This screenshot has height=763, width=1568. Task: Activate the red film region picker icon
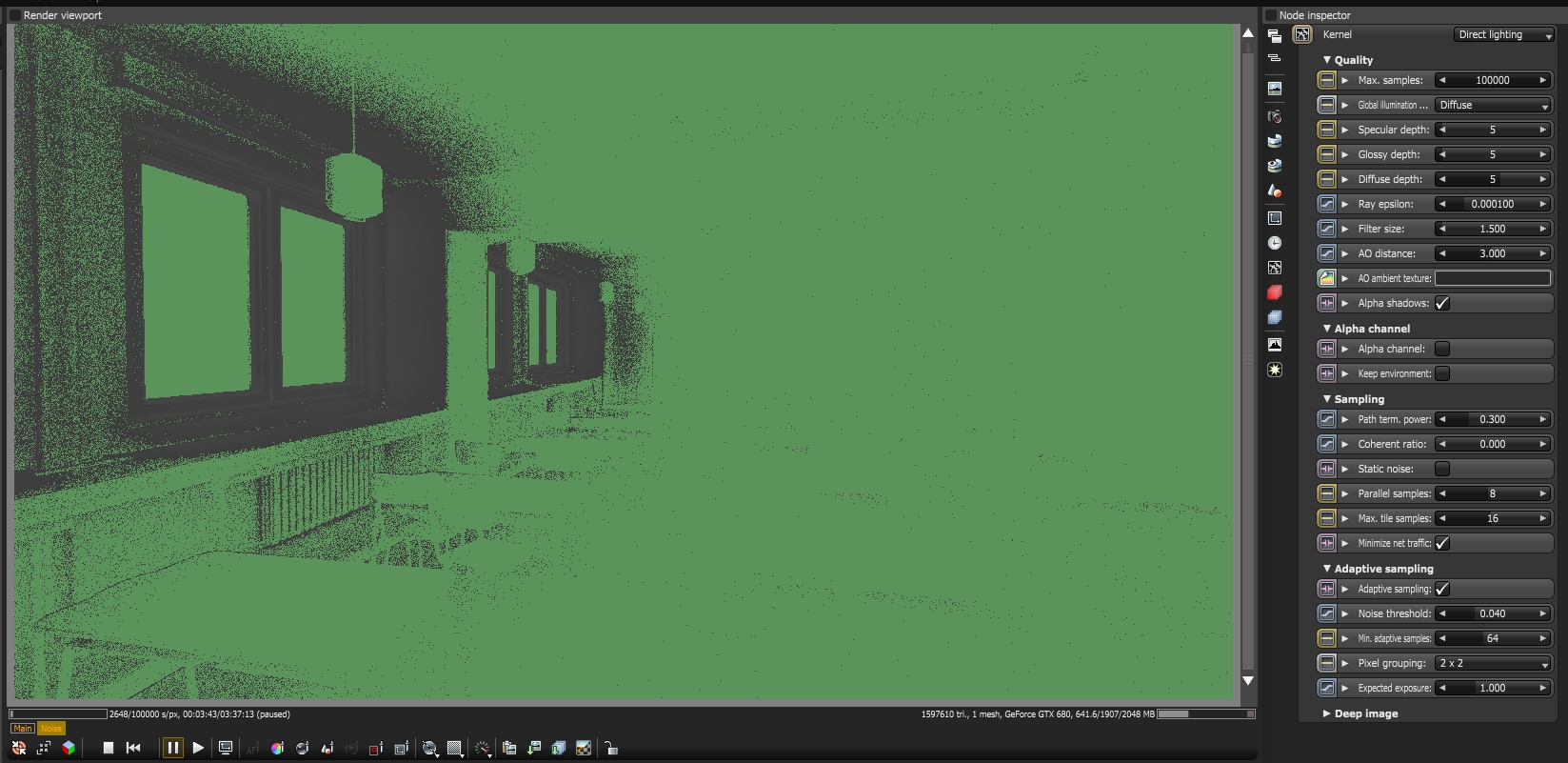pos(376,749)
